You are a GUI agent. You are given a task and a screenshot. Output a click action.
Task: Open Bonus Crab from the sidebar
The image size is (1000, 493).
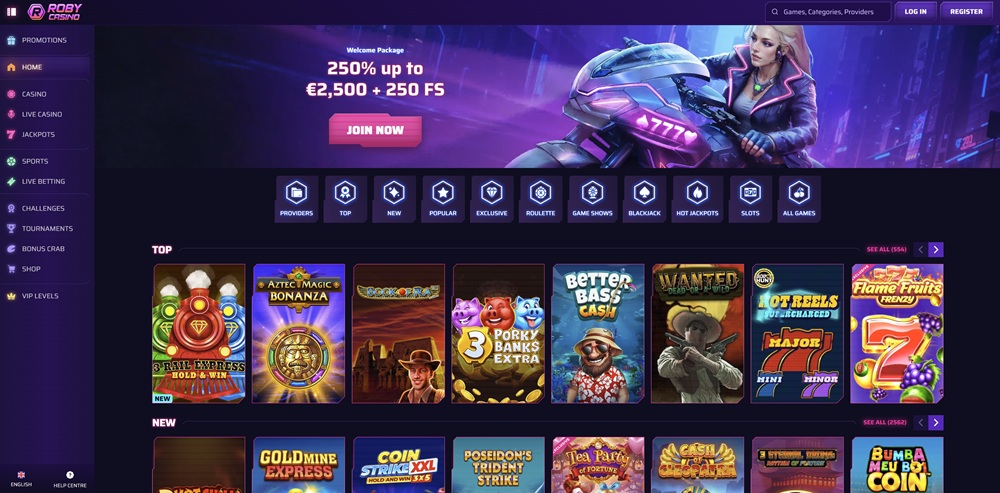pos(45,249)
